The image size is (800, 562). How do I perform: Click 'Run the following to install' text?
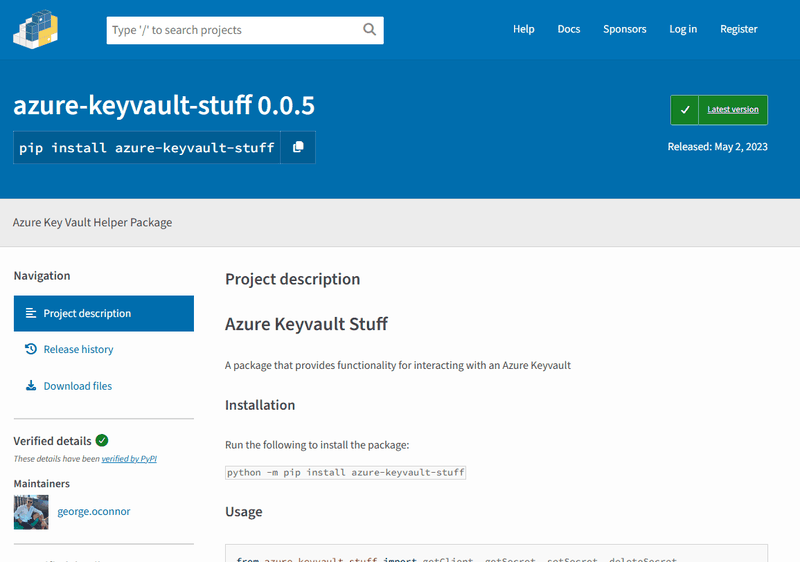coord(317,445)
